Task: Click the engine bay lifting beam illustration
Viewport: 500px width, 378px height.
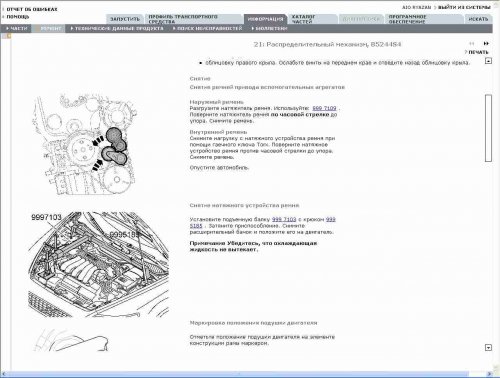Action: tap(99, 264)
